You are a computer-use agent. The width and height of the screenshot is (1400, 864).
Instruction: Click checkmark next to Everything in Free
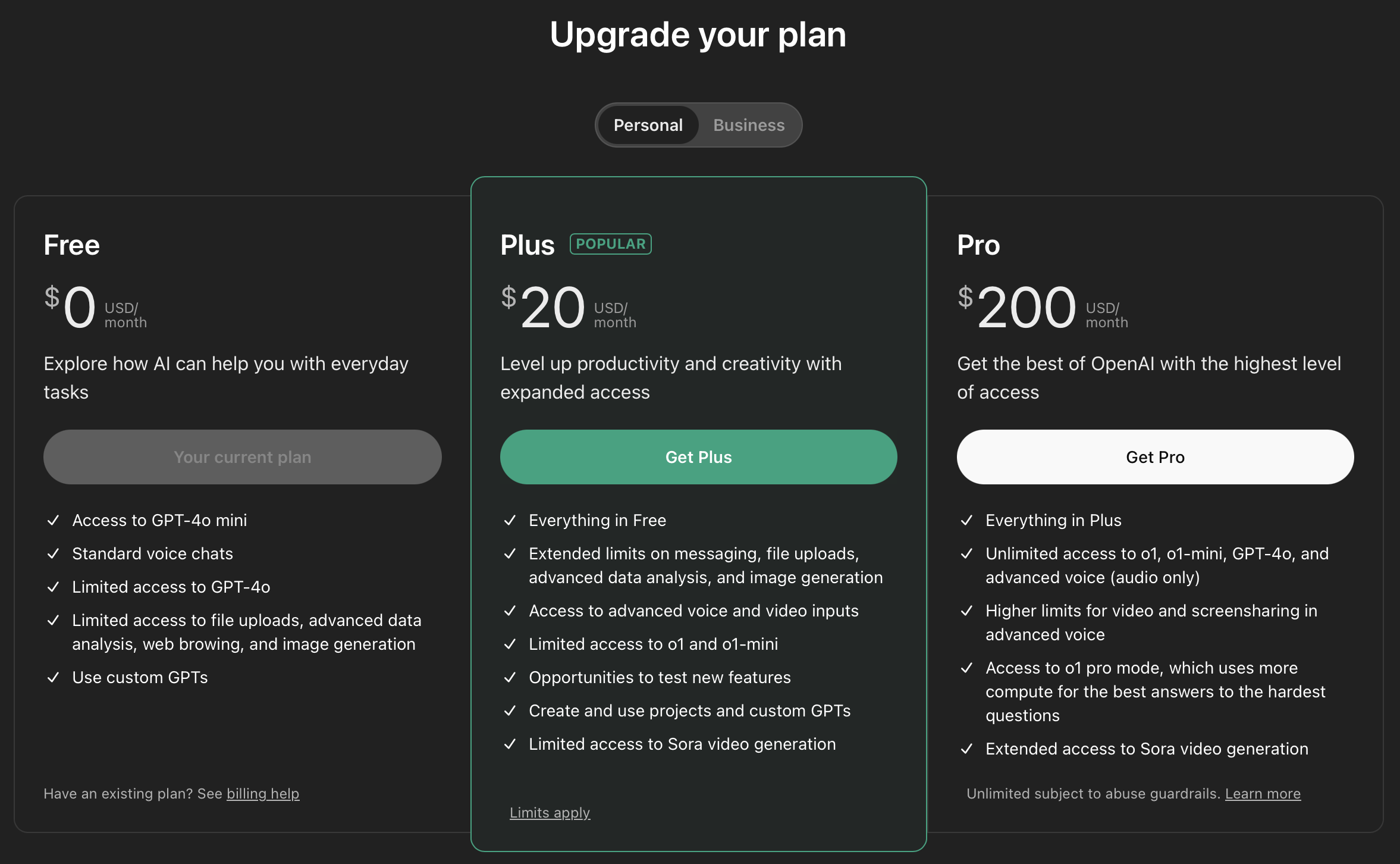tap(510, 520)
